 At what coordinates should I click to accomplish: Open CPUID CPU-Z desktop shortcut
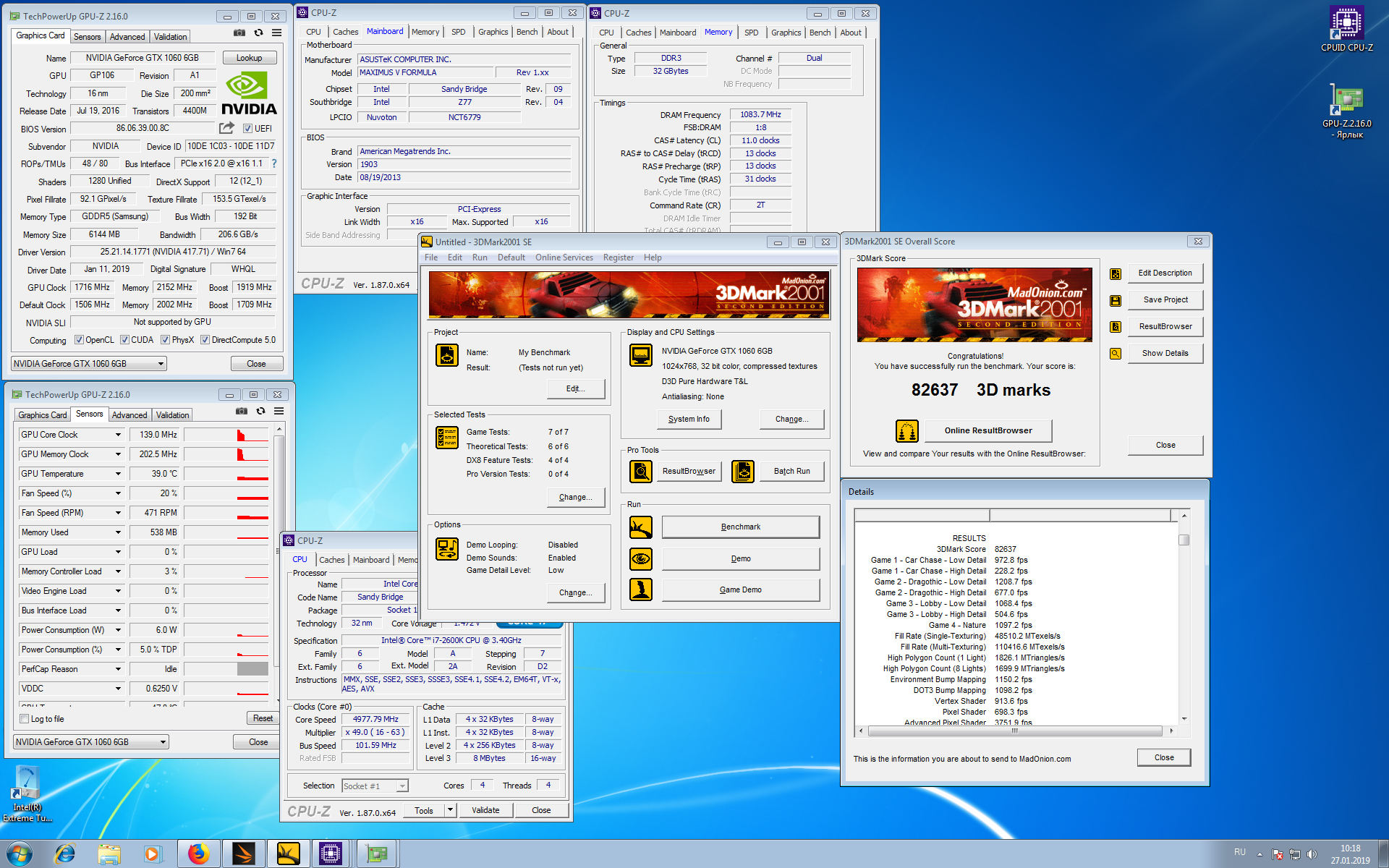[x=1346, y=30]
